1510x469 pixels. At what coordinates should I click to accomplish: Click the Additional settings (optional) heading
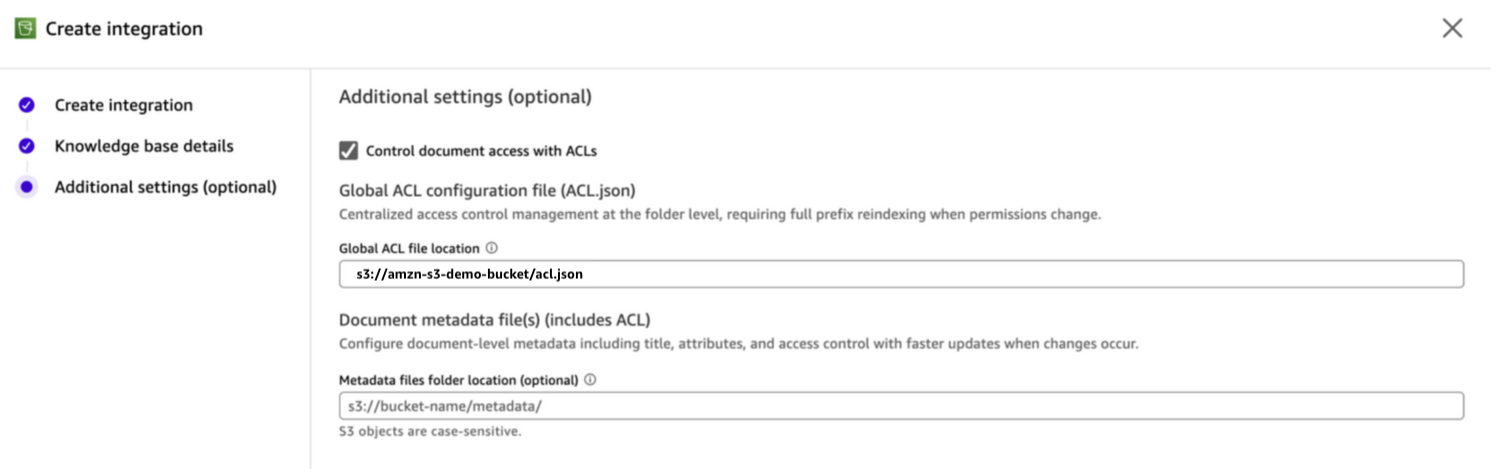(465, 97)
